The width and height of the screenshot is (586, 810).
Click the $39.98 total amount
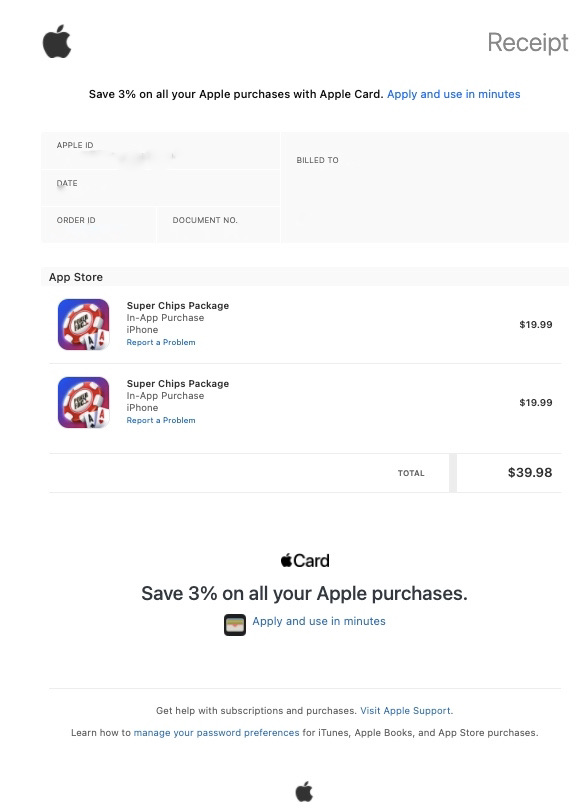coord(530,472)
